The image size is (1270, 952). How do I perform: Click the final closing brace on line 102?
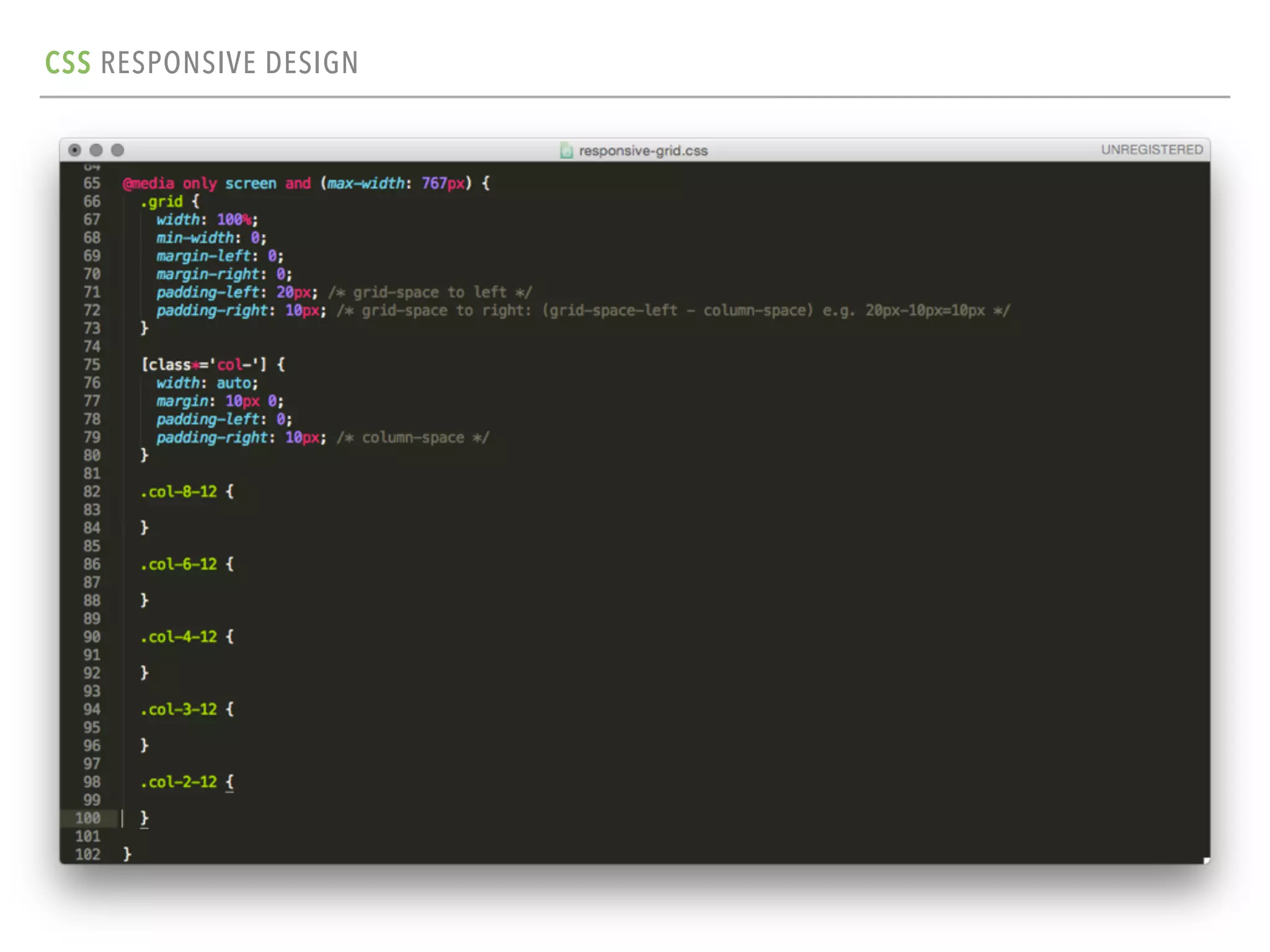pyautogui.click(x=127, y=855)
